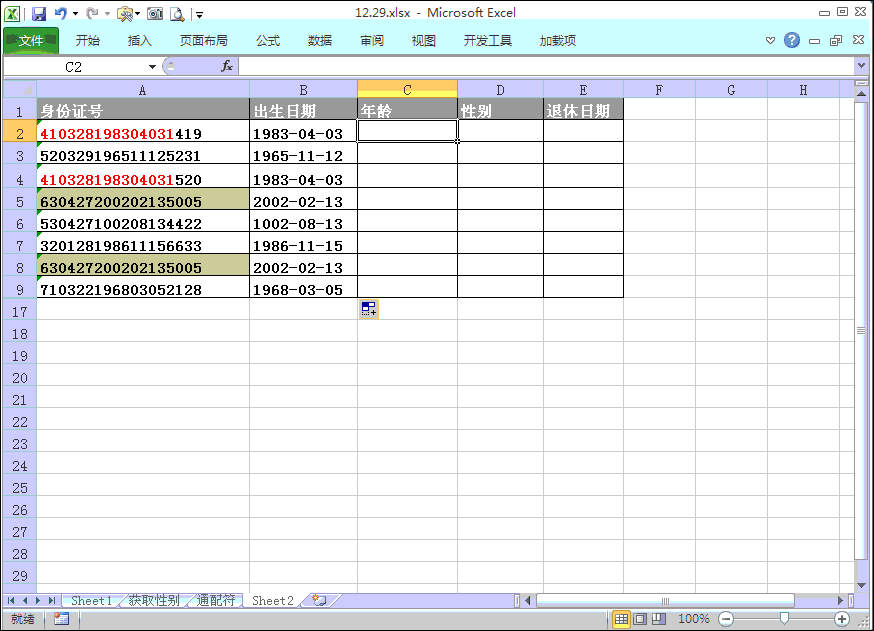874x631 pixels.
Task: Open the 文件 tab
Action: [31, 40]
